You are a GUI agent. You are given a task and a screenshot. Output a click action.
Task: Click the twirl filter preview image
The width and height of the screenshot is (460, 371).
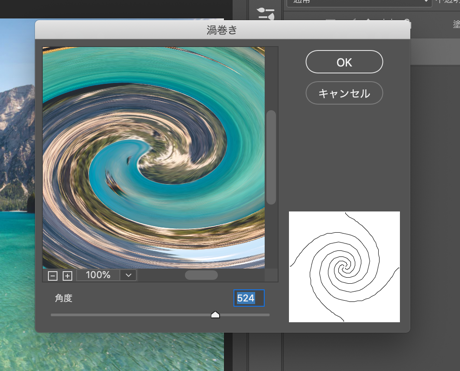pos(154,158)
